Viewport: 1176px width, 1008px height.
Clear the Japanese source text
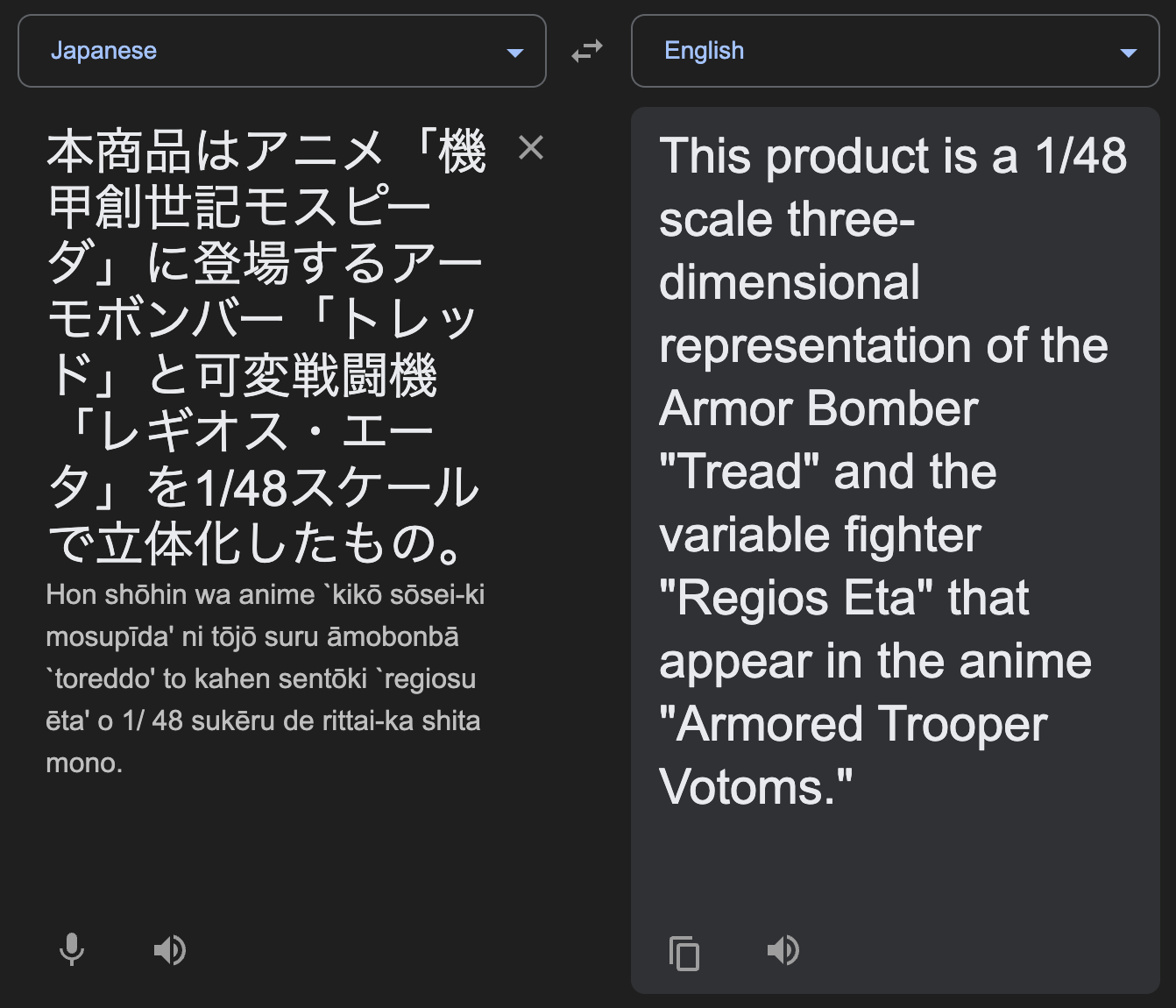[x=531, y=147]
